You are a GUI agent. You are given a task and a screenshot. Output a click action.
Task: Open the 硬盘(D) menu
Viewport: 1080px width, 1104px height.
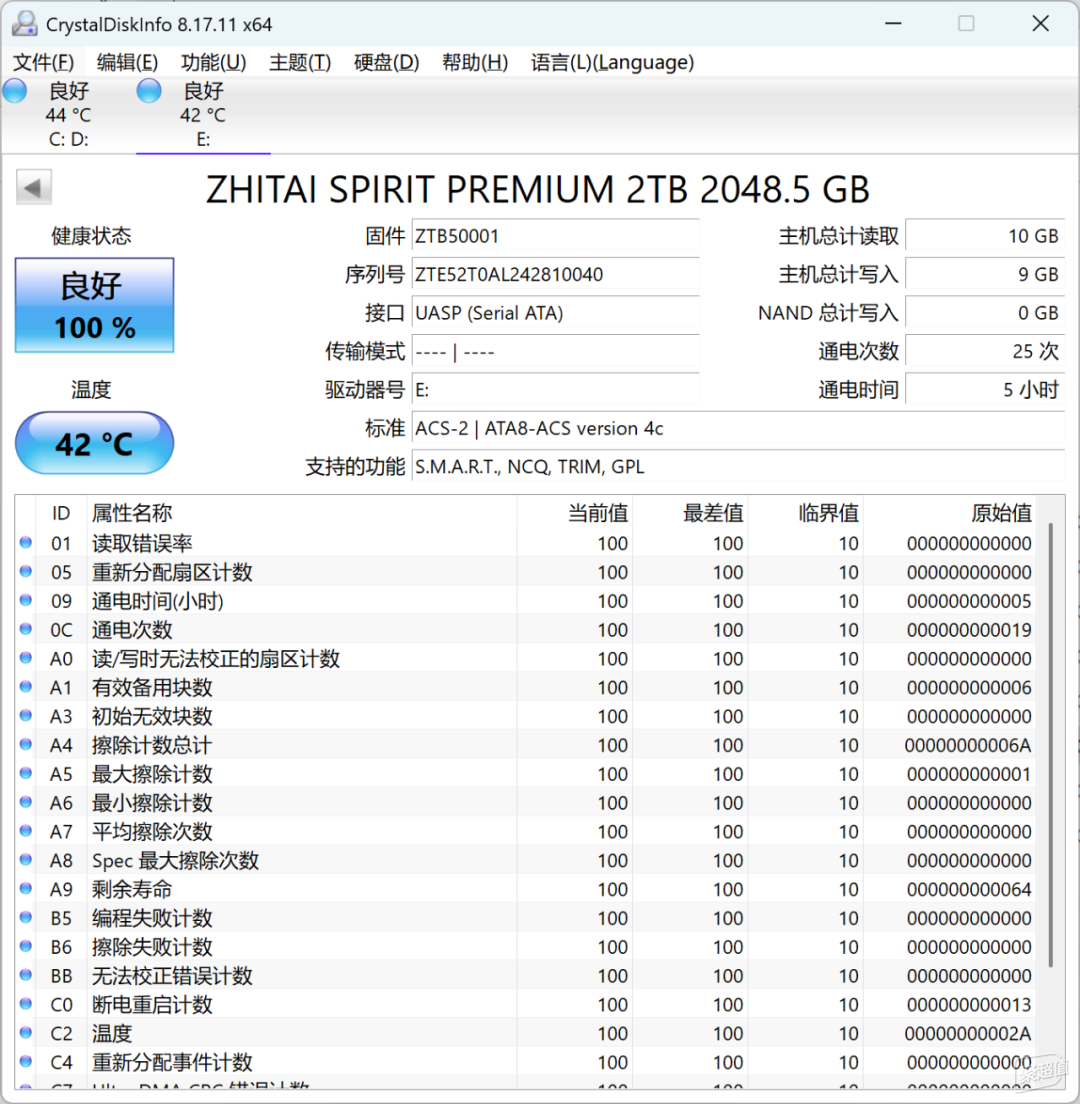coord(387,63)
